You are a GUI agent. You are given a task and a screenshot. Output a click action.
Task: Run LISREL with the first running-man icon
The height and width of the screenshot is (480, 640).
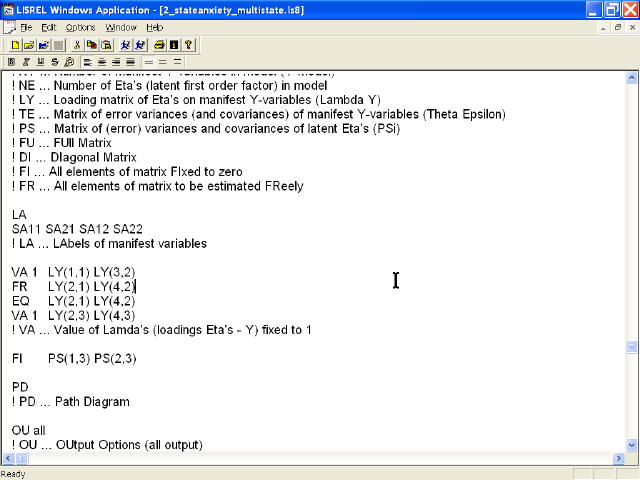coord(125,45)
